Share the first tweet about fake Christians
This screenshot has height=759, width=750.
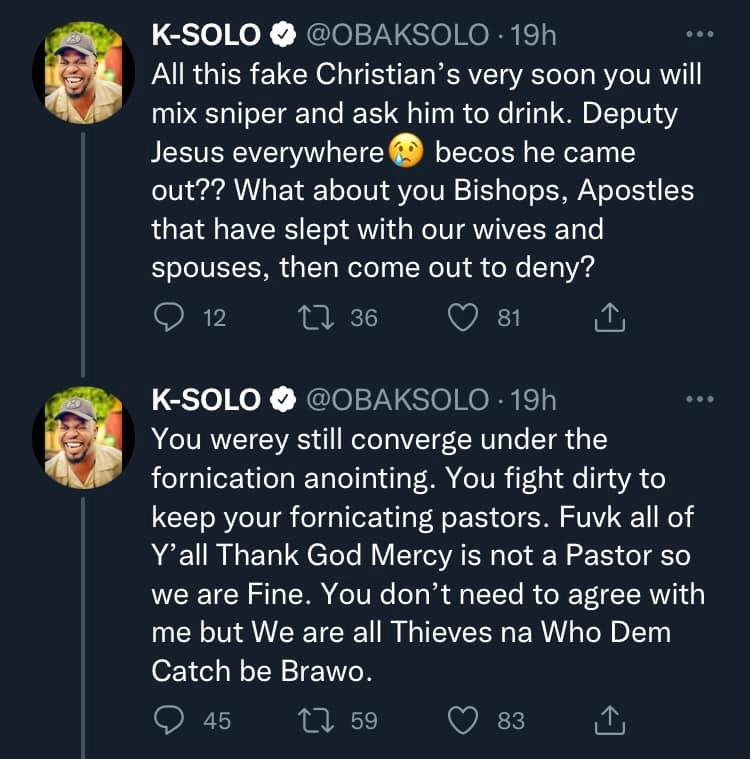609,318
